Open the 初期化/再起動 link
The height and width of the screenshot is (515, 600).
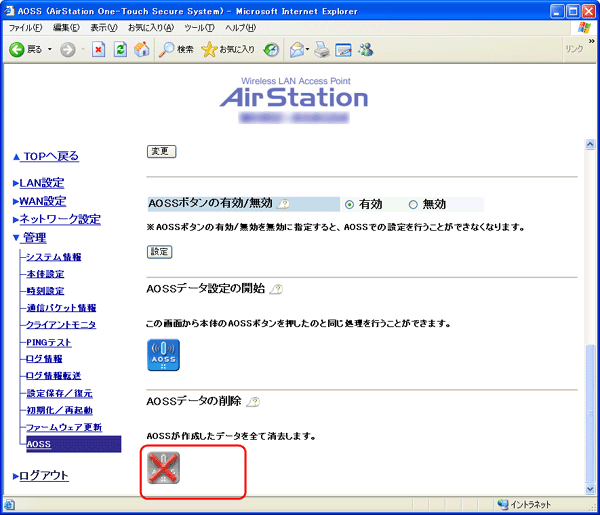coord(59,410)
